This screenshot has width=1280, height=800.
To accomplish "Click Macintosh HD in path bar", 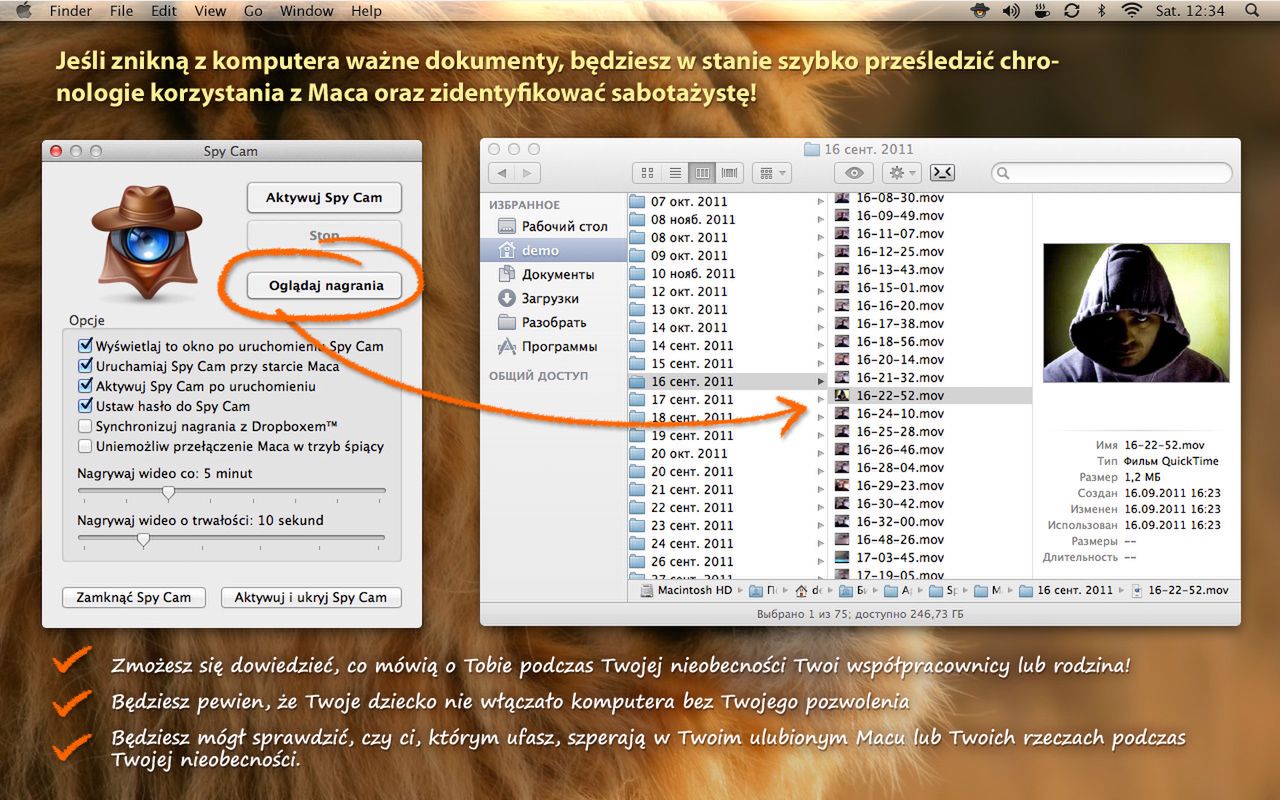I will [686, 590].
